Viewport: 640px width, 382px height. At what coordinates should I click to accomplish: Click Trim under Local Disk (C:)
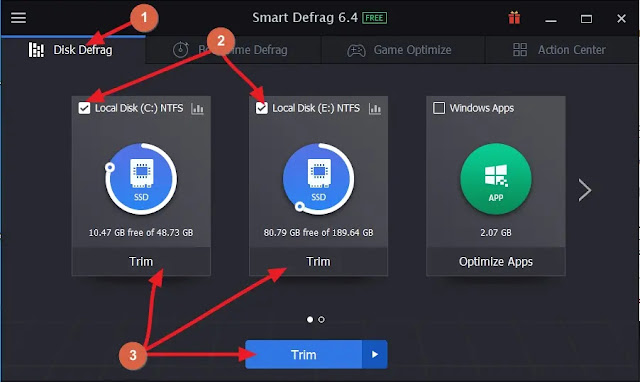coord(141,261)
